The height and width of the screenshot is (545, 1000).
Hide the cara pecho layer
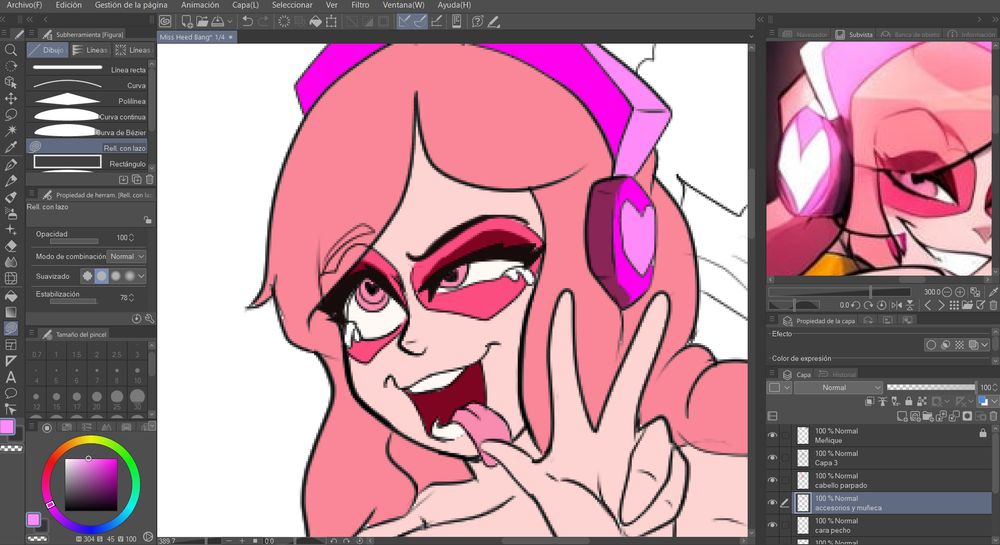point(772,525)
